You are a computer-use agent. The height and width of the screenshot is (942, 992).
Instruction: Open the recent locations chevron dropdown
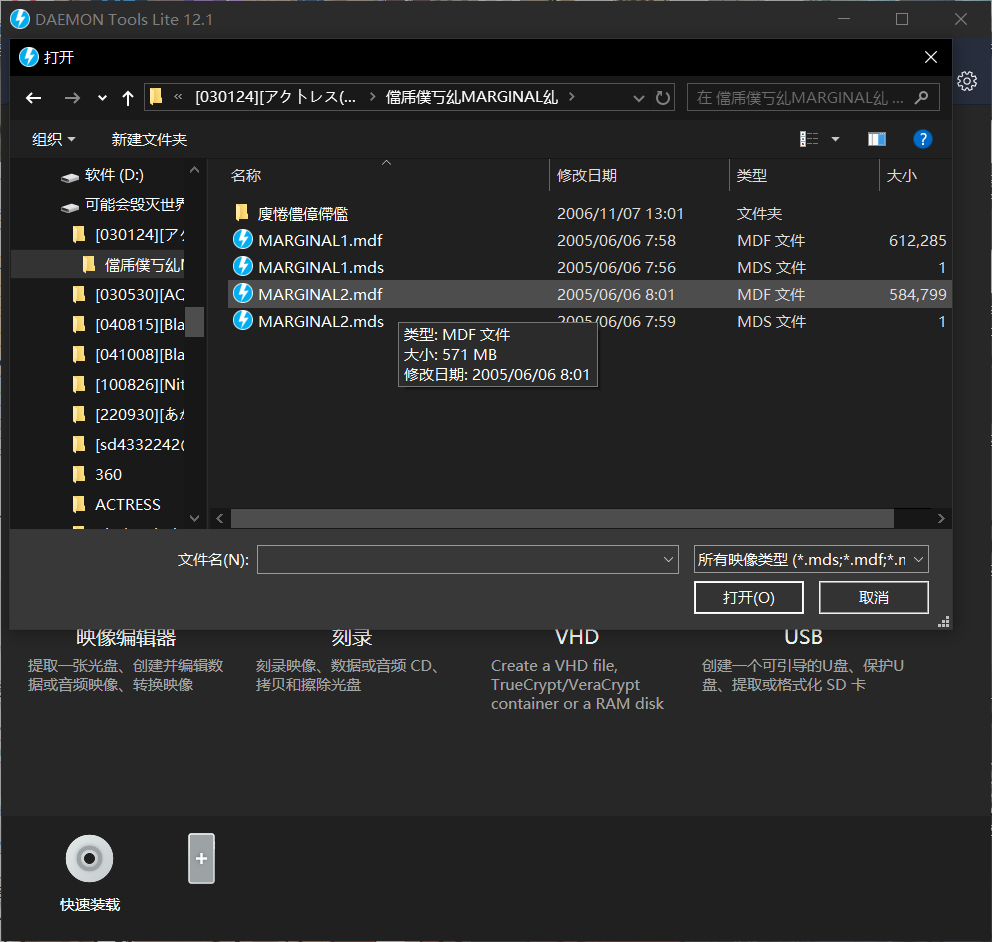coord(102,98)
